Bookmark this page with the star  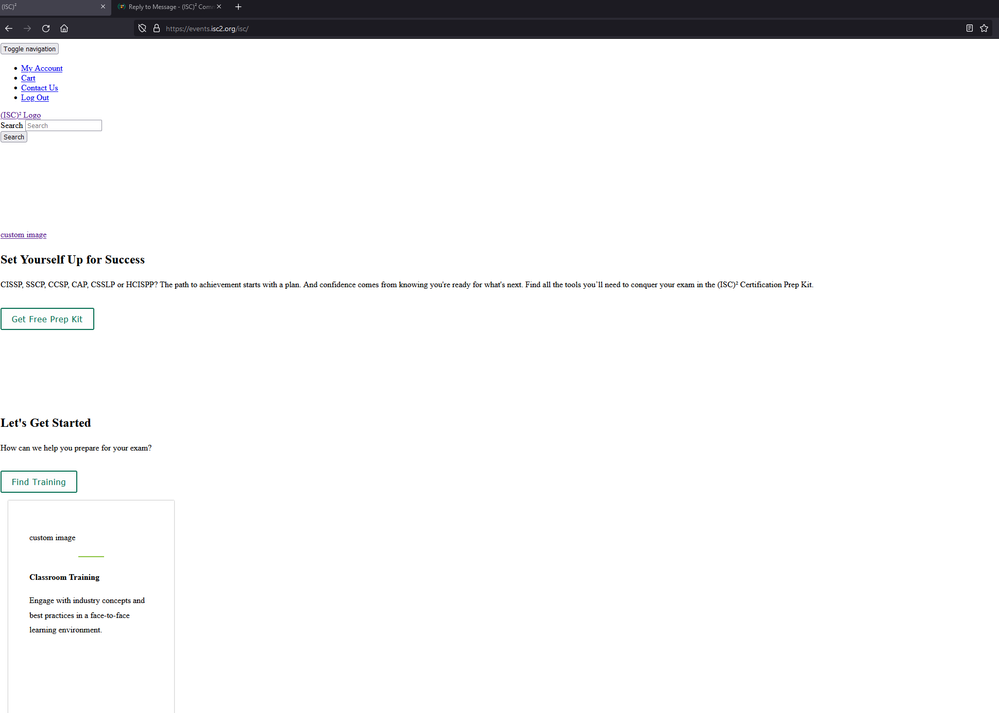tap(984, 28)
